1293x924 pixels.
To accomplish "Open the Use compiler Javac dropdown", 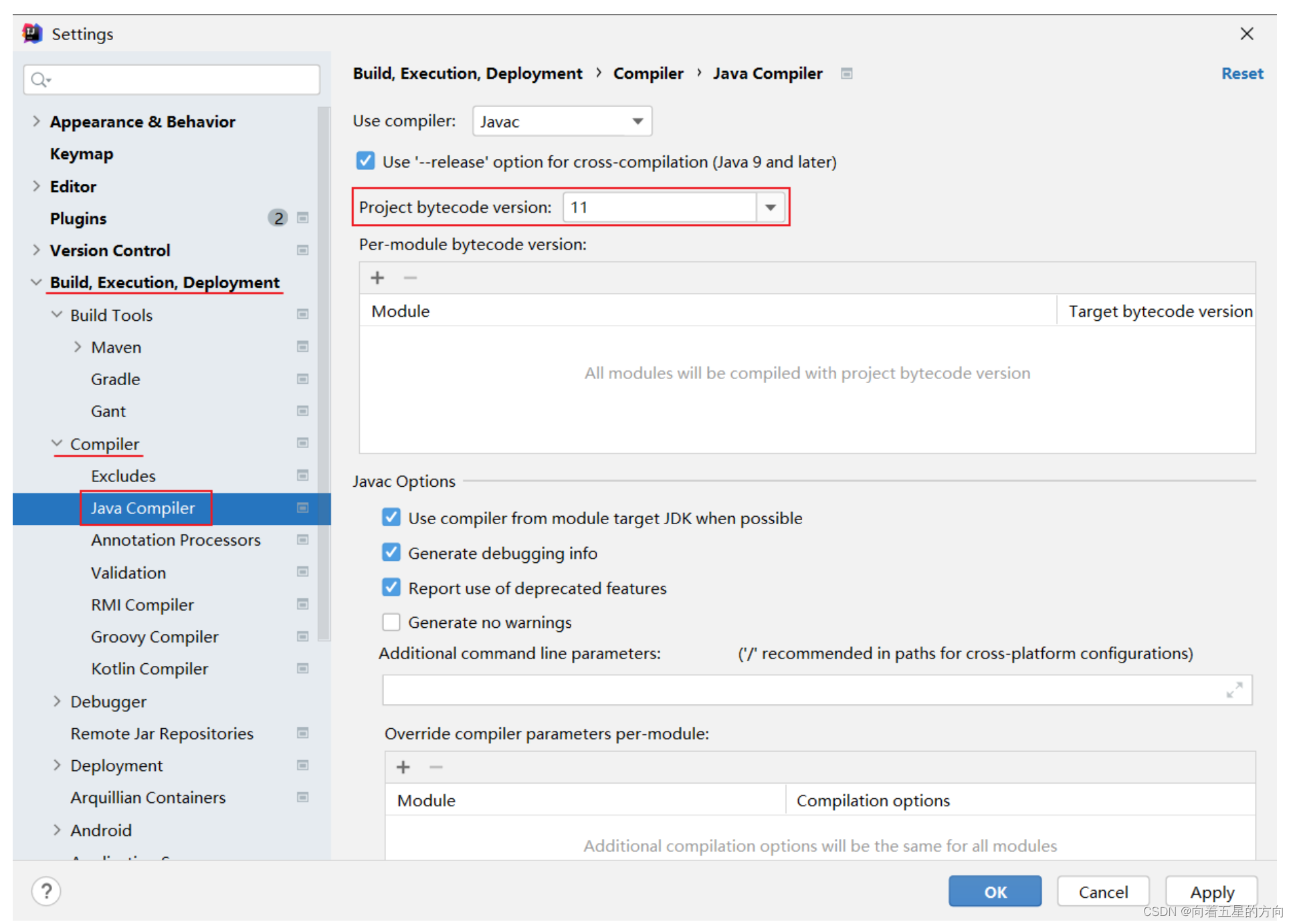I will coord(562,122).
